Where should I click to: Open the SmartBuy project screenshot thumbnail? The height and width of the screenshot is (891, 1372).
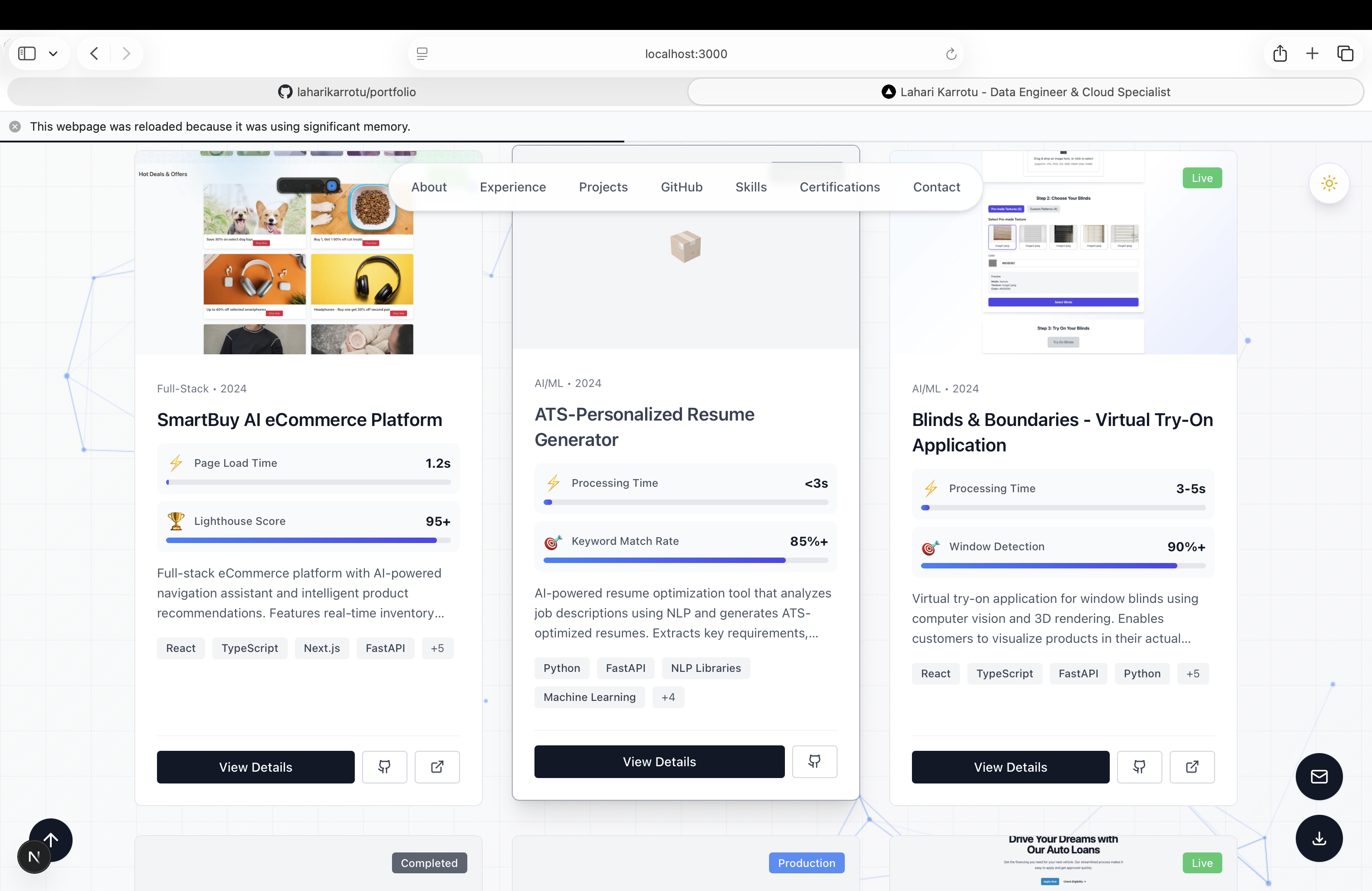click(x=309, y=252)
